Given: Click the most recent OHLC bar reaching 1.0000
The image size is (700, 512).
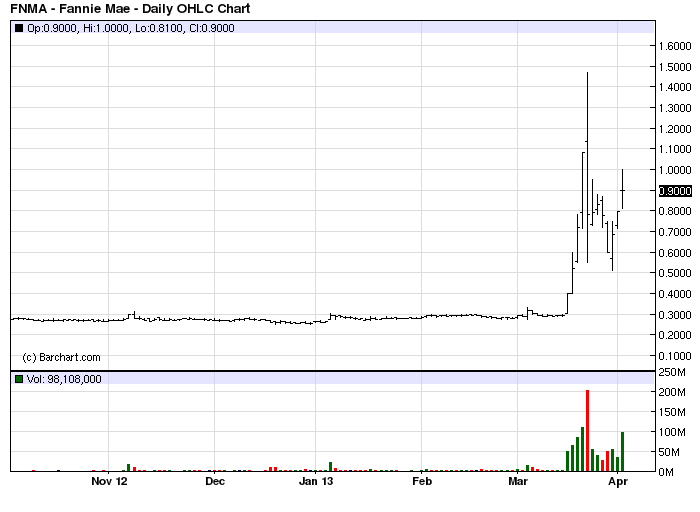Looking at the screenshot, I should [622, 189].
